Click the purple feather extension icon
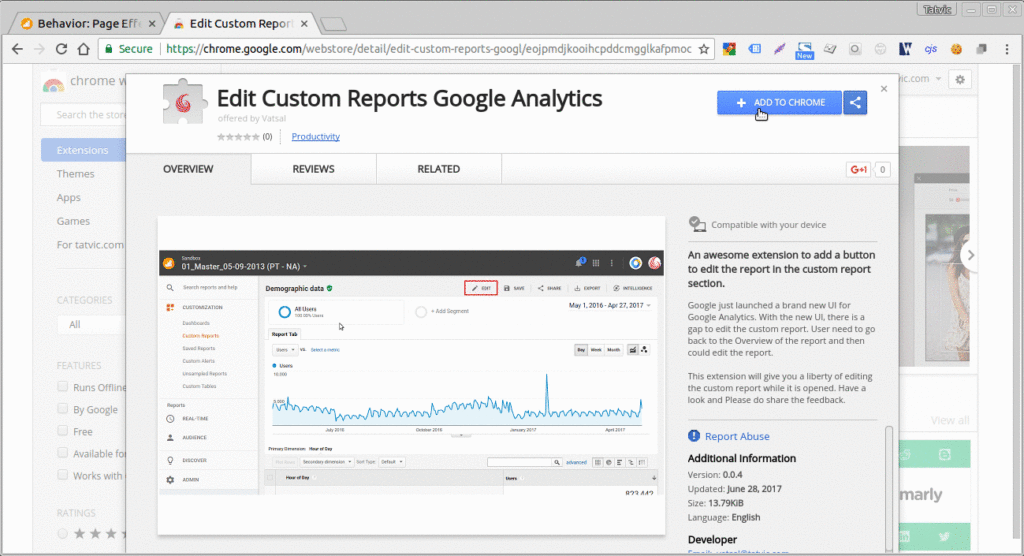Screen dimensions: 1024x556 click(779, 49)
